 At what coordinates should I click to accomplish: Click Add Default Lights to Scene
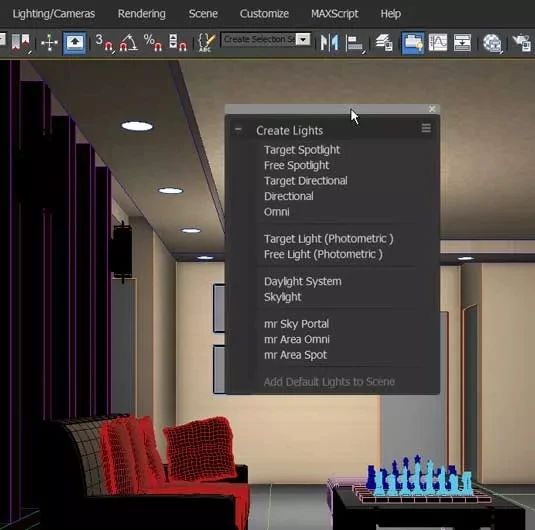[x=329, y=382]
